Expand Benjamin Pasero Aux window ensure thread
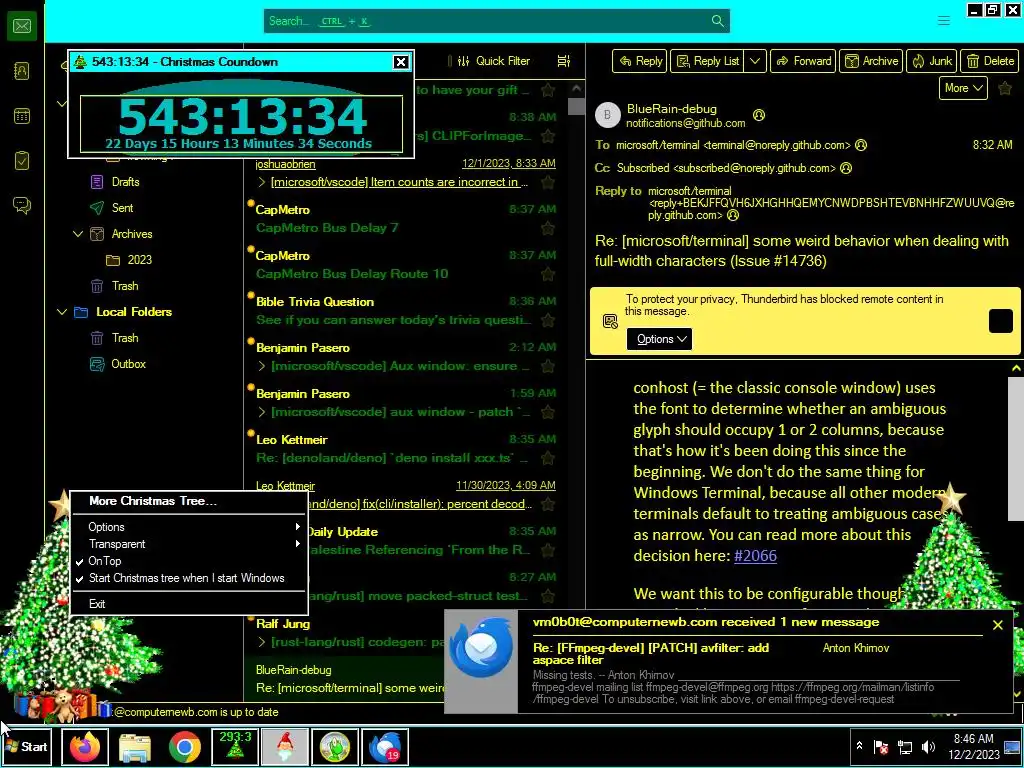Viewport: 1024px width, 768px height. pos(261,366)
